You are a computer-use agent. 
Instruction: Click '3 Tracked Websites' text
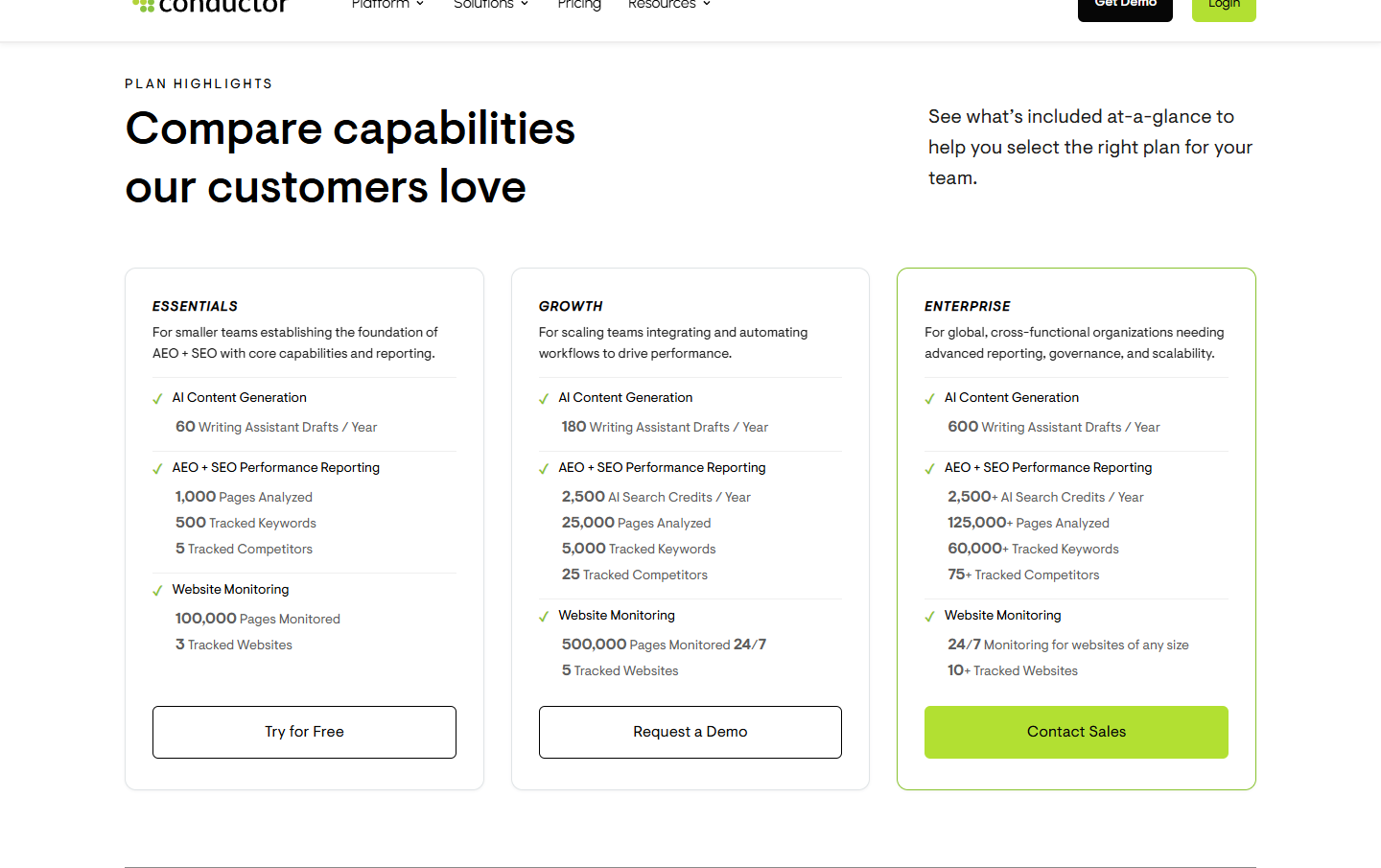(234, 645)
